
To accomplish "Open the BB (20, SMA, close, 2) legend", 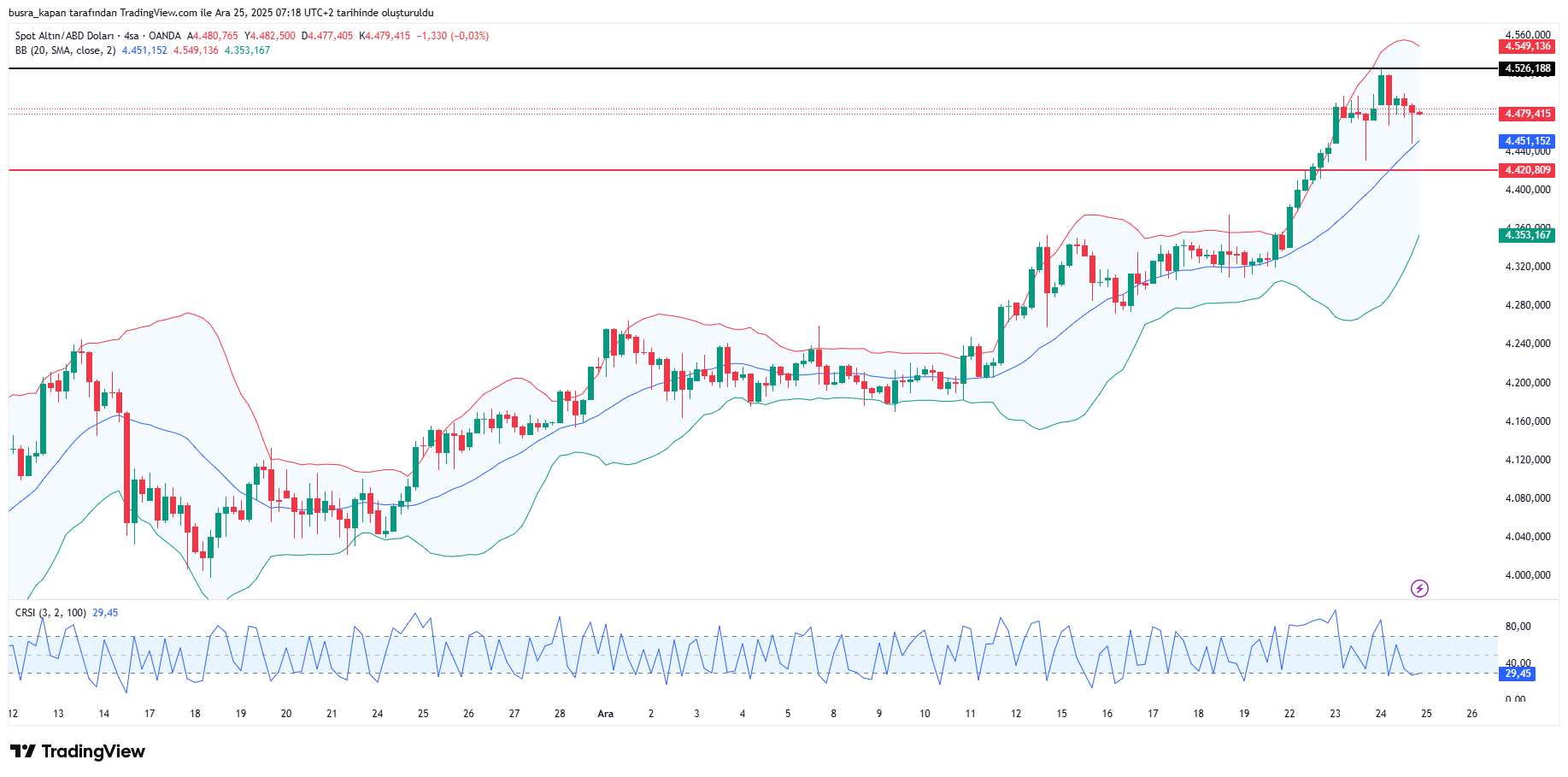I will tap(66, 50).
